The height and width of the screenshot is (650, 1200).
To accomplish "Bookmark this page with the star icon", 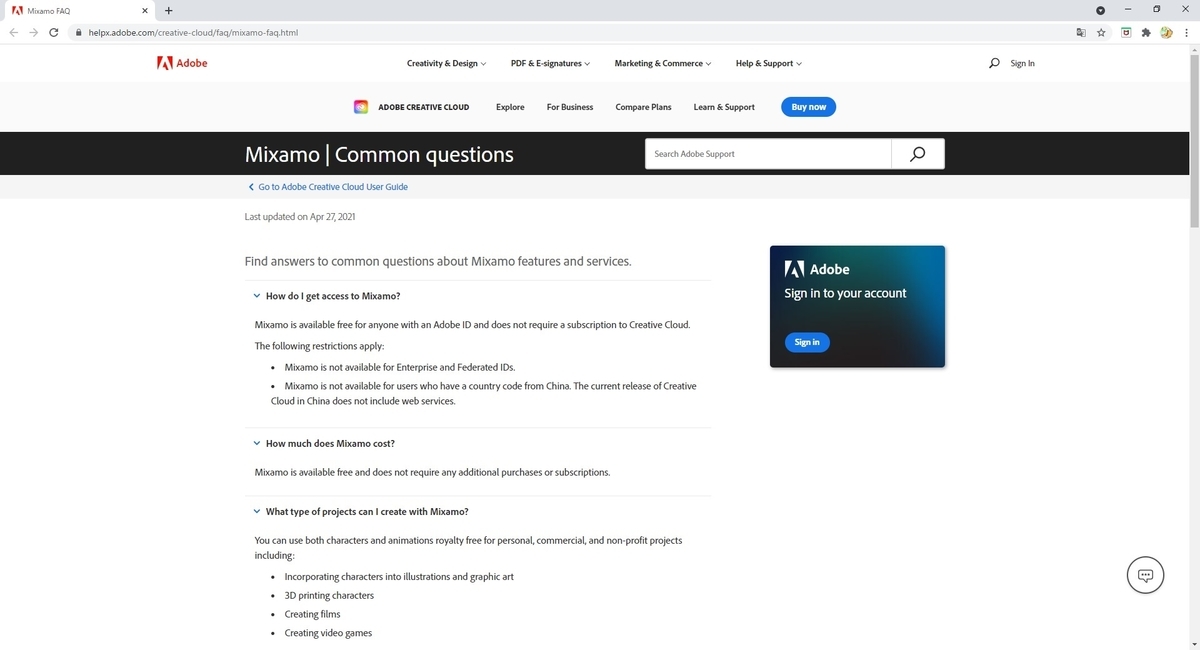I will click(1101, 32).
